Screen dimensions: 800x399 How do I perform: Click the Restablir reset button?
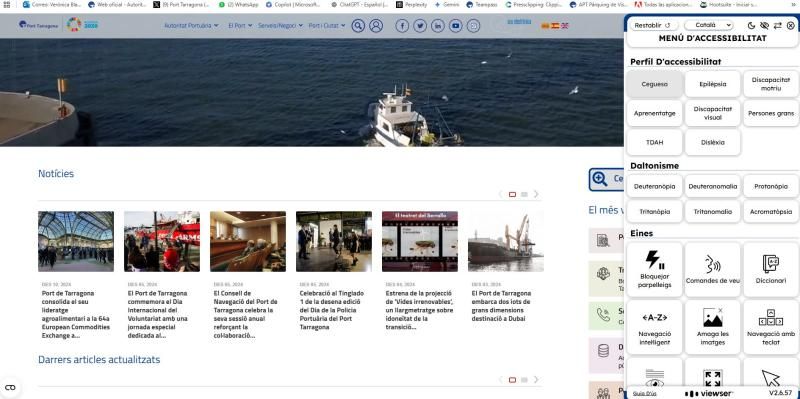[653, 25]
